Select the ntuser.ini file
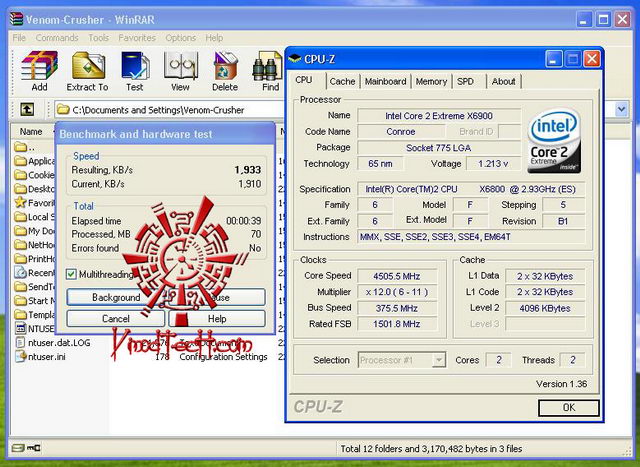 pos(40,356)
